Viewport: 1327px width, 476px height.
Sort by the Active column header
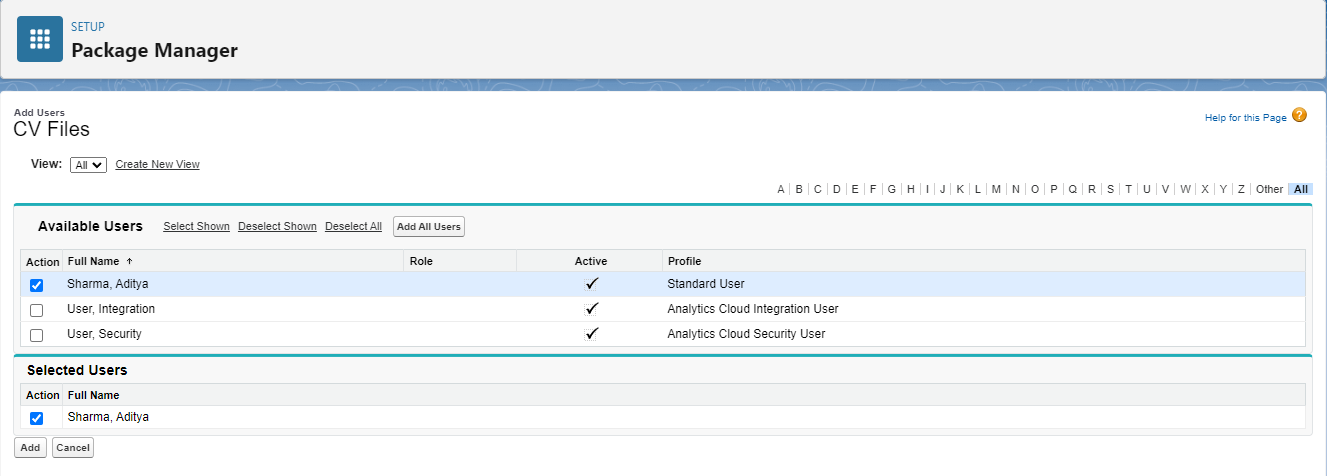[591, 261]
